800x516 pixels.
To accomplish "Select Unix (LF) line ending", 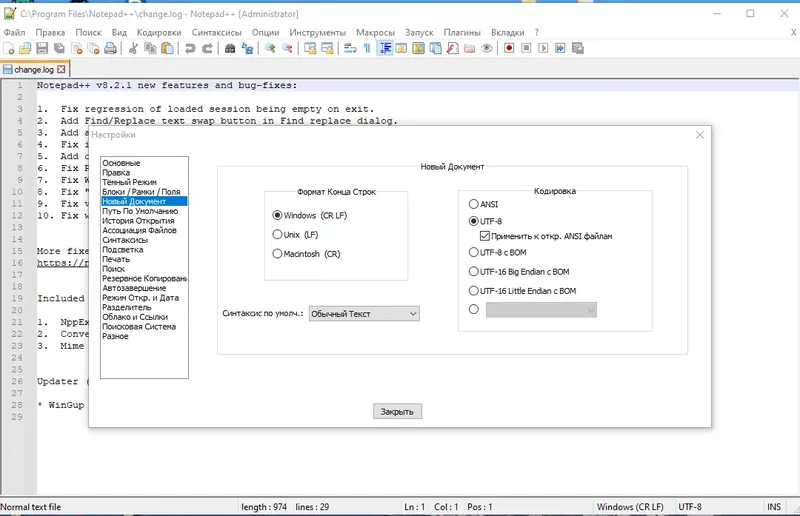I will 295,235.
